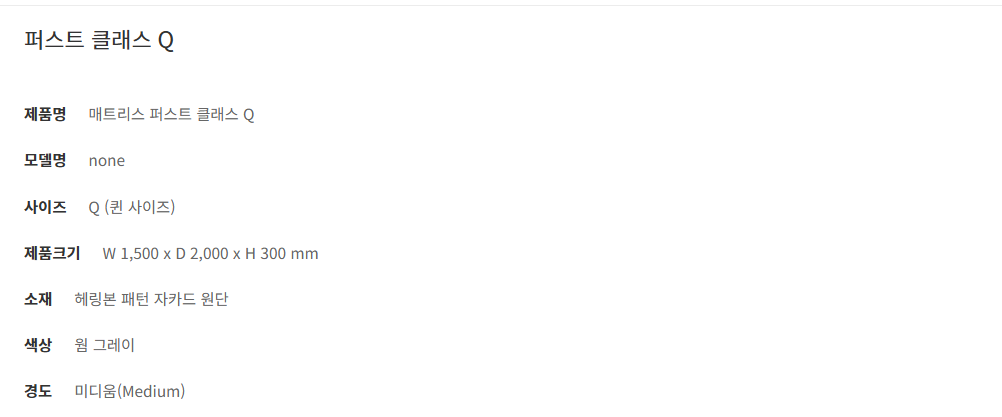Select the 모델명 field label
The width and height of the screenshot is (1002, 417).
[x=45, y=160]
